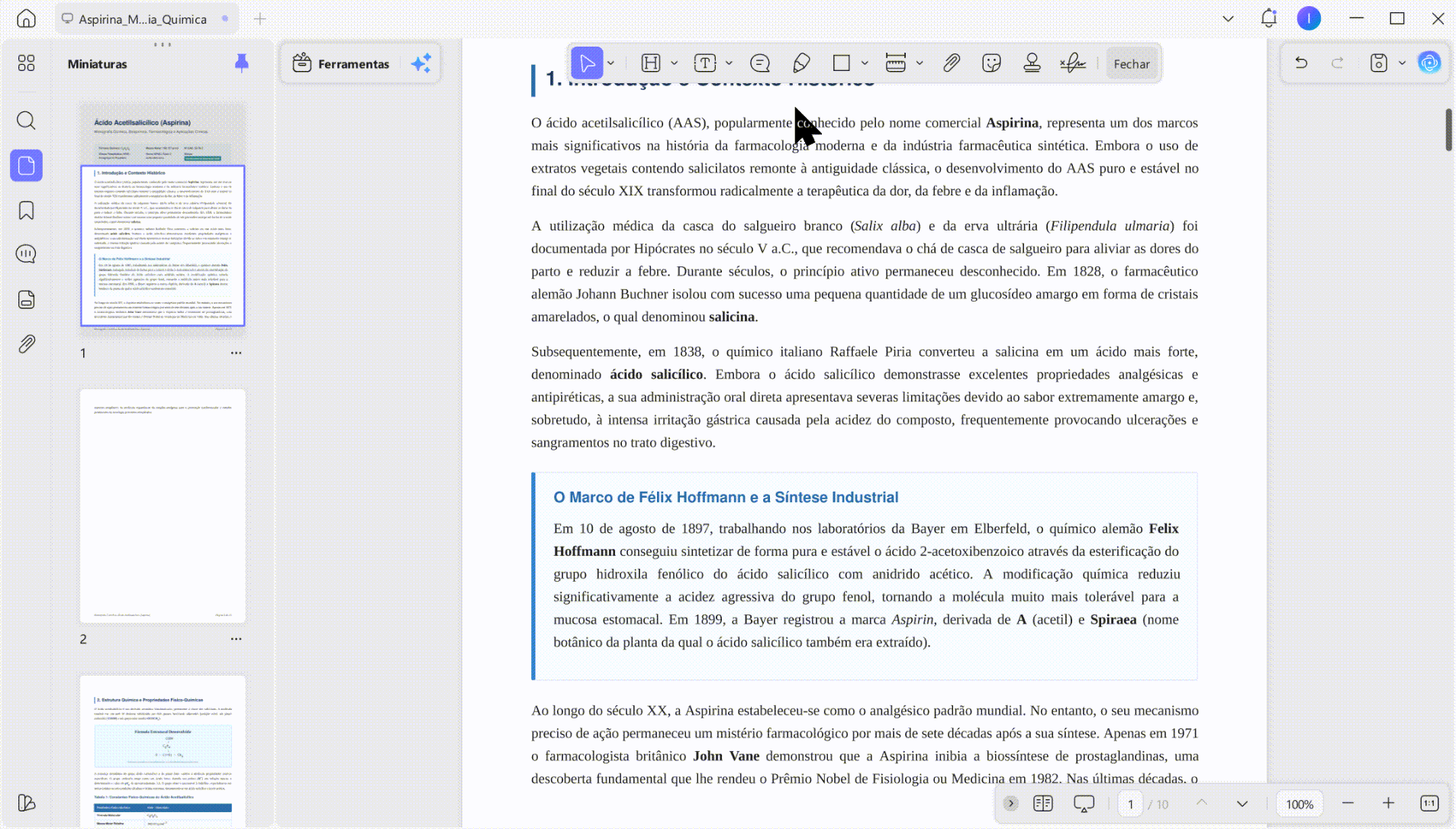Open the user account avatar

(x=1309, y=18)
